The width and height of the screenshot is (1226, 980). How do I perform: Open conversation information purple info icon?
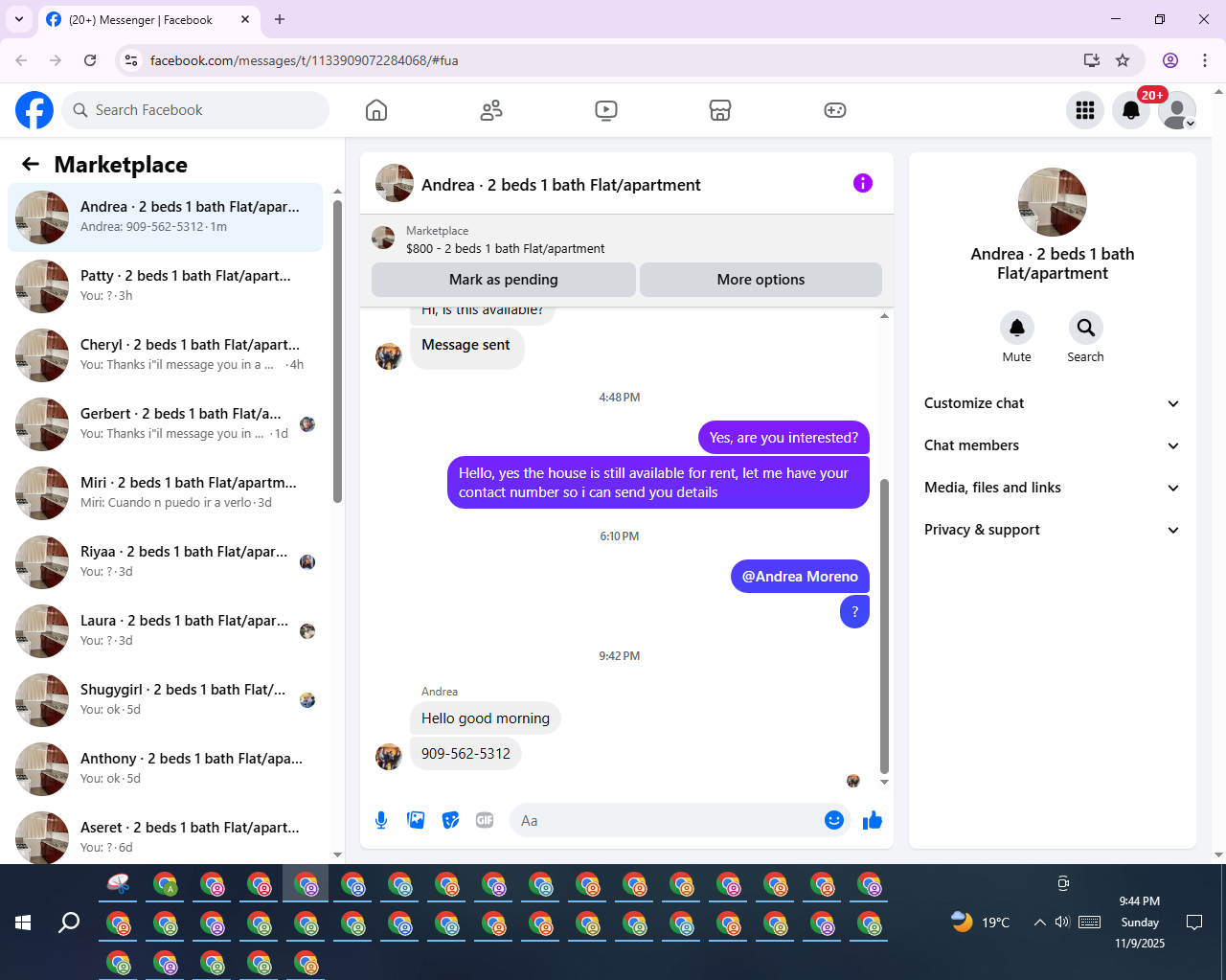(x=863, y=183)
